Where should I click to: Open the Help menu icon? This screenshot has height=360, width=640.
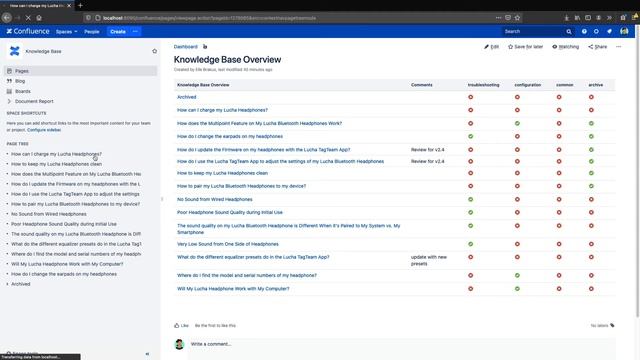tap(584, 31)
